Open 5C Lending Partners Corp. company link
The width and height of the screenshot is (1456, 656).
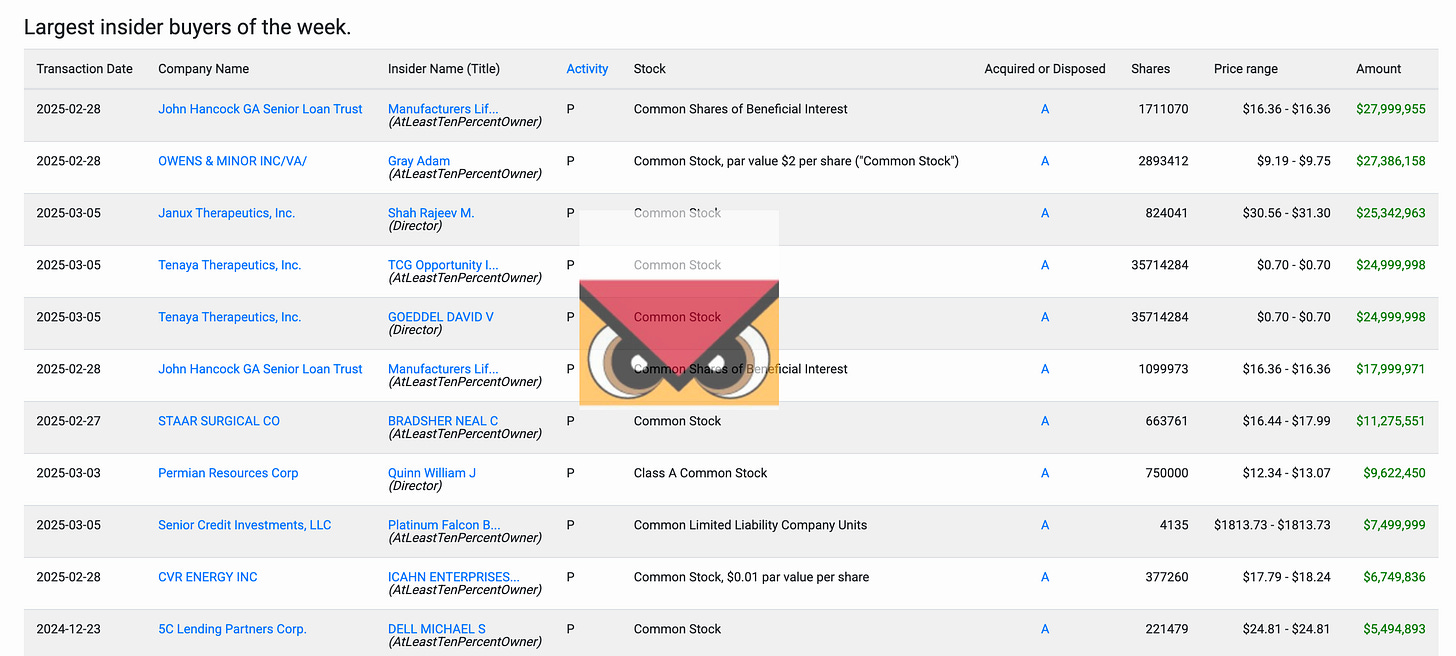232,629
